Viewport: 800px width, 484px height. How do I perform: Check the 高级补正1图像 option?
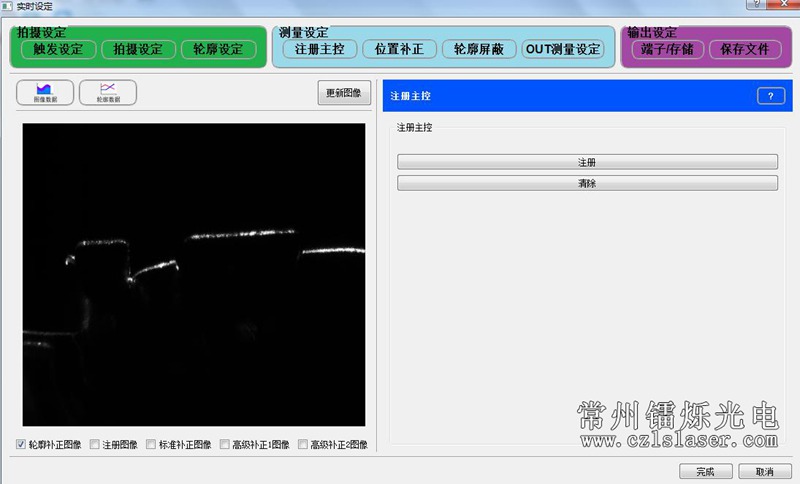pos(225,445)
